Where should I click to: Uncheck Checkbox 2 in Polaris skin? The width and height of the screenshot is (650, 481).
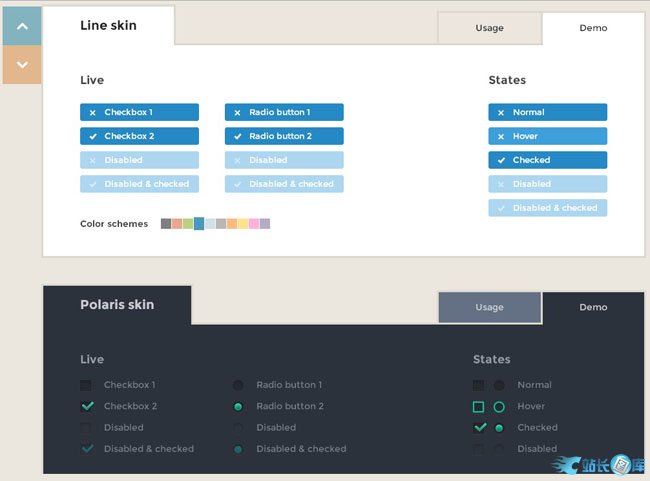pyautogui.click(x=87, y=406)
